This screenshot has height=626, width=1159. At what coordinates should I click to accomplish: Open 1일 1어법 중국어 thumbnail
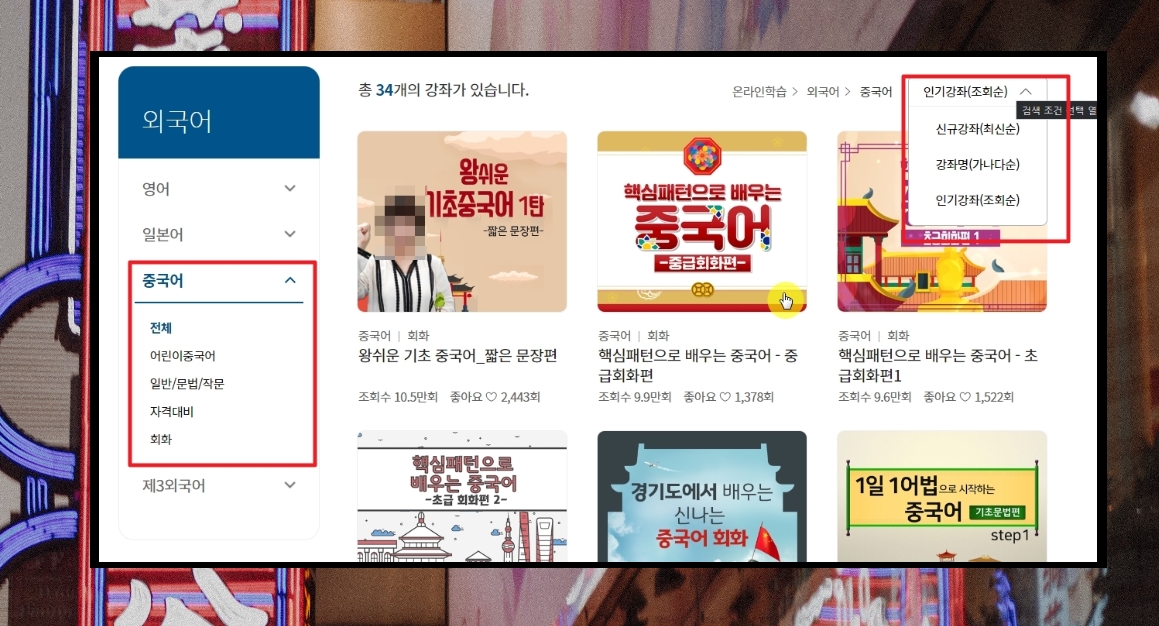pos(942,496)
